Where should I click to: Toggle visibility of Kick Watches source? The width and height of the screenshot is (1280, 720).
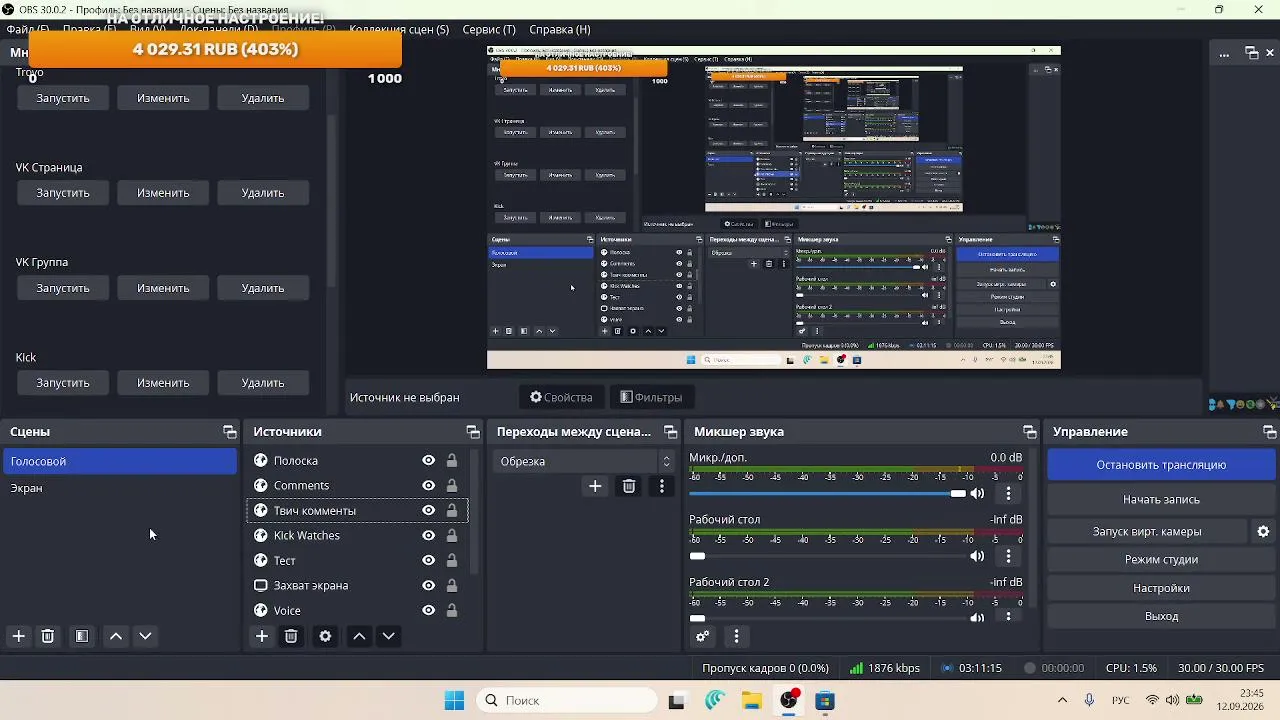[x=428, y=535]
